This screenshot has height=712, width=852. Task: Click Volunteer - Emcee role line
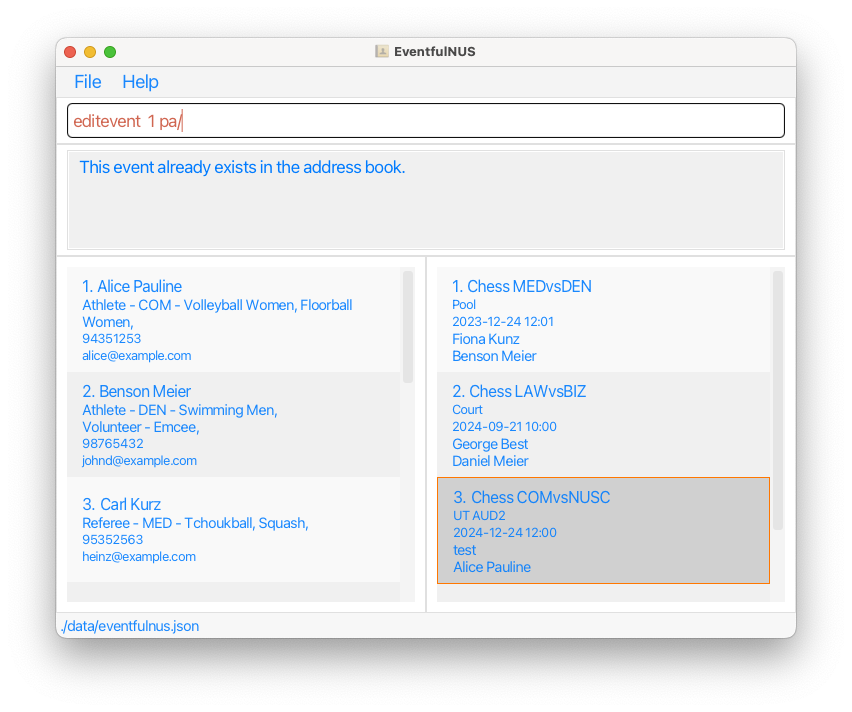pos(140,427)
